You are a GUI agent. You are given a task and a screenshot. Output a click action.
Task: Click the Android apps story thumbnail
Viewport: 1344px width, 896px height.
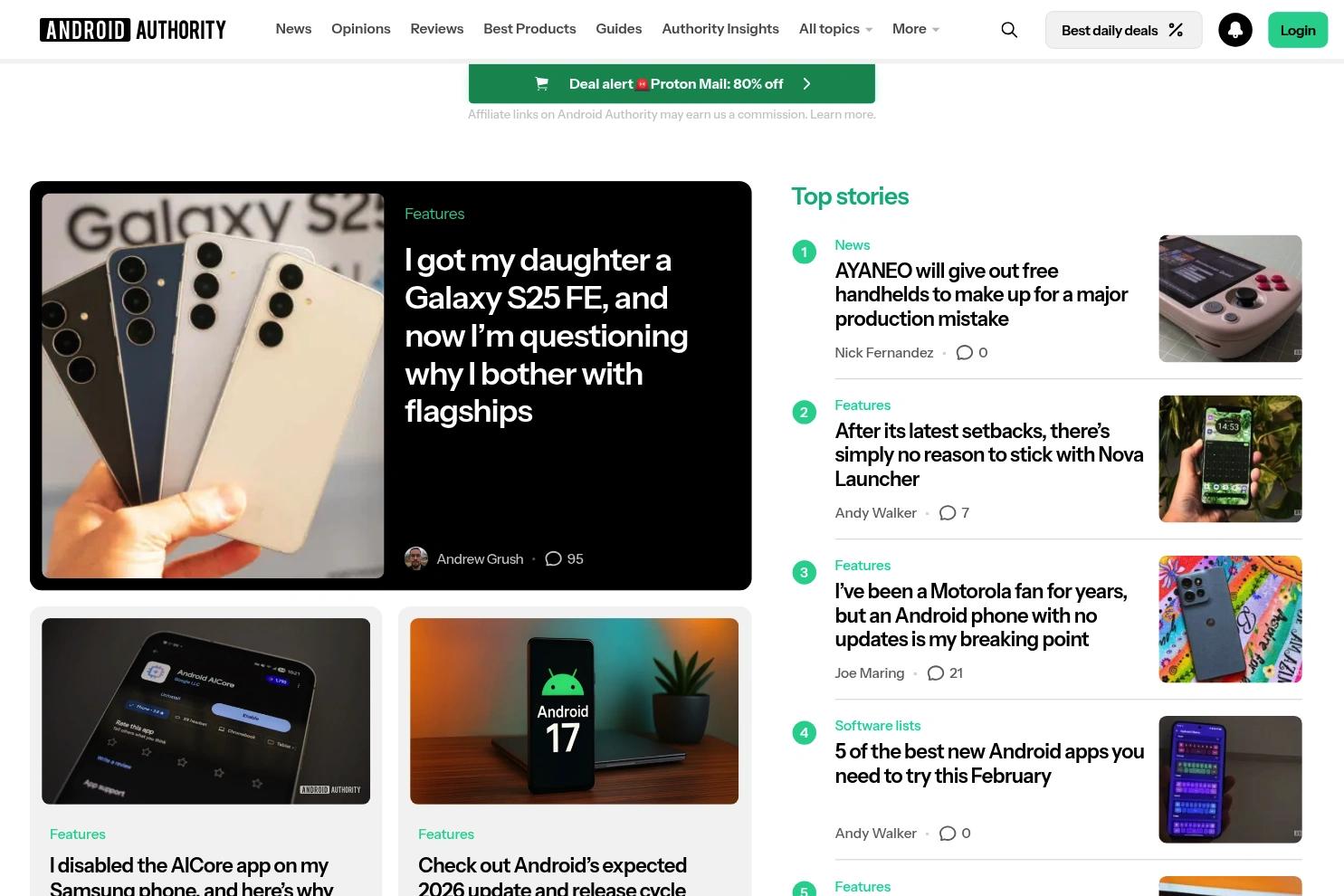1231,779
